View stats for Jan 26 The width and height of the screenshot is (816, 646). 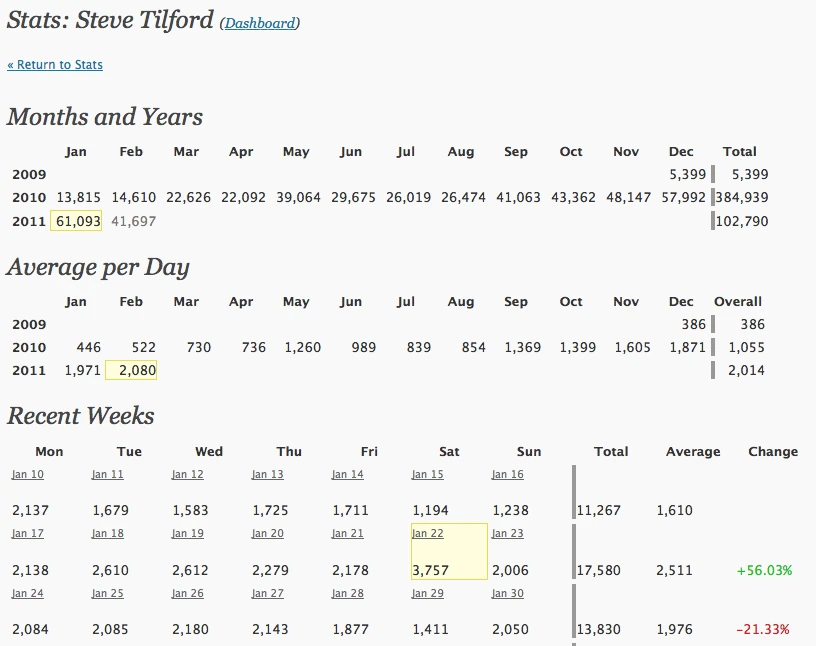click(x=187, y=594)
